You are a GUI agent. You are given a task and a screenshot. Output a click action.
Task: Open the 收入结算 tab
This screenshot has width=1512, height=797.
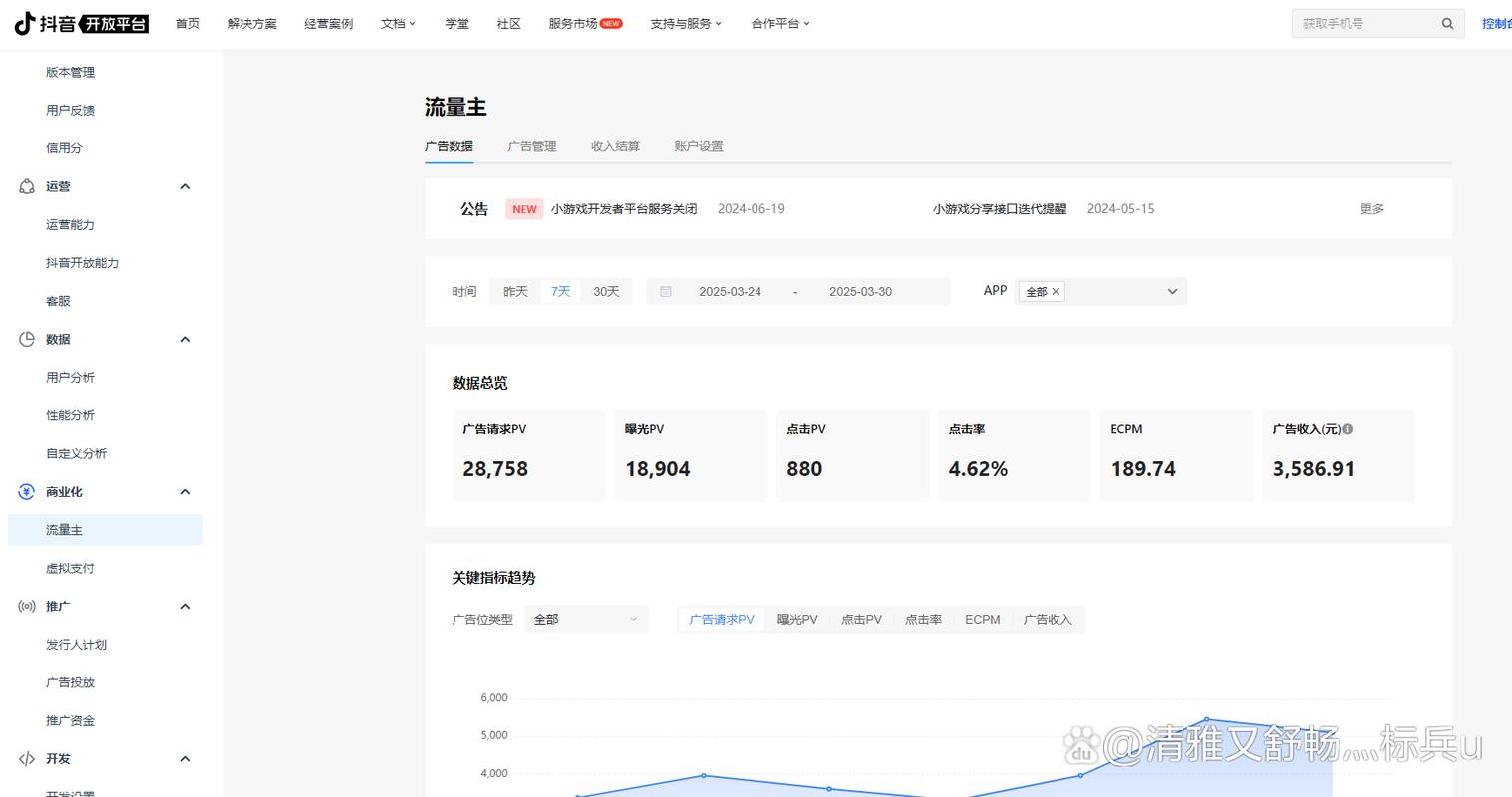[615, 146]
